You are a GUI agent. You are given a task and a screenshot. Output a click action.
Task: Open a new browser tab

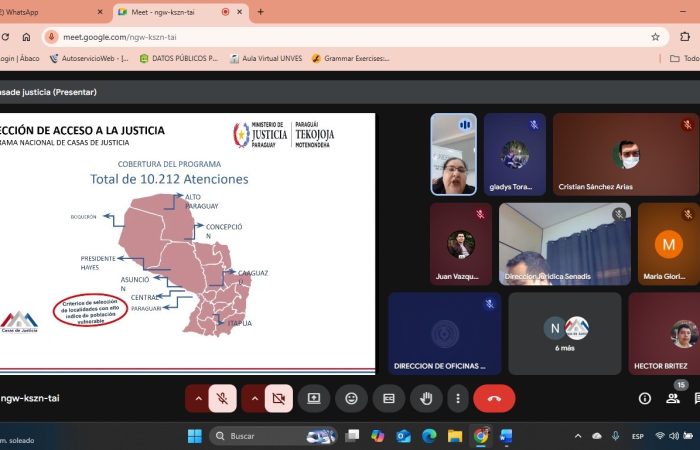tap(261, 12)
